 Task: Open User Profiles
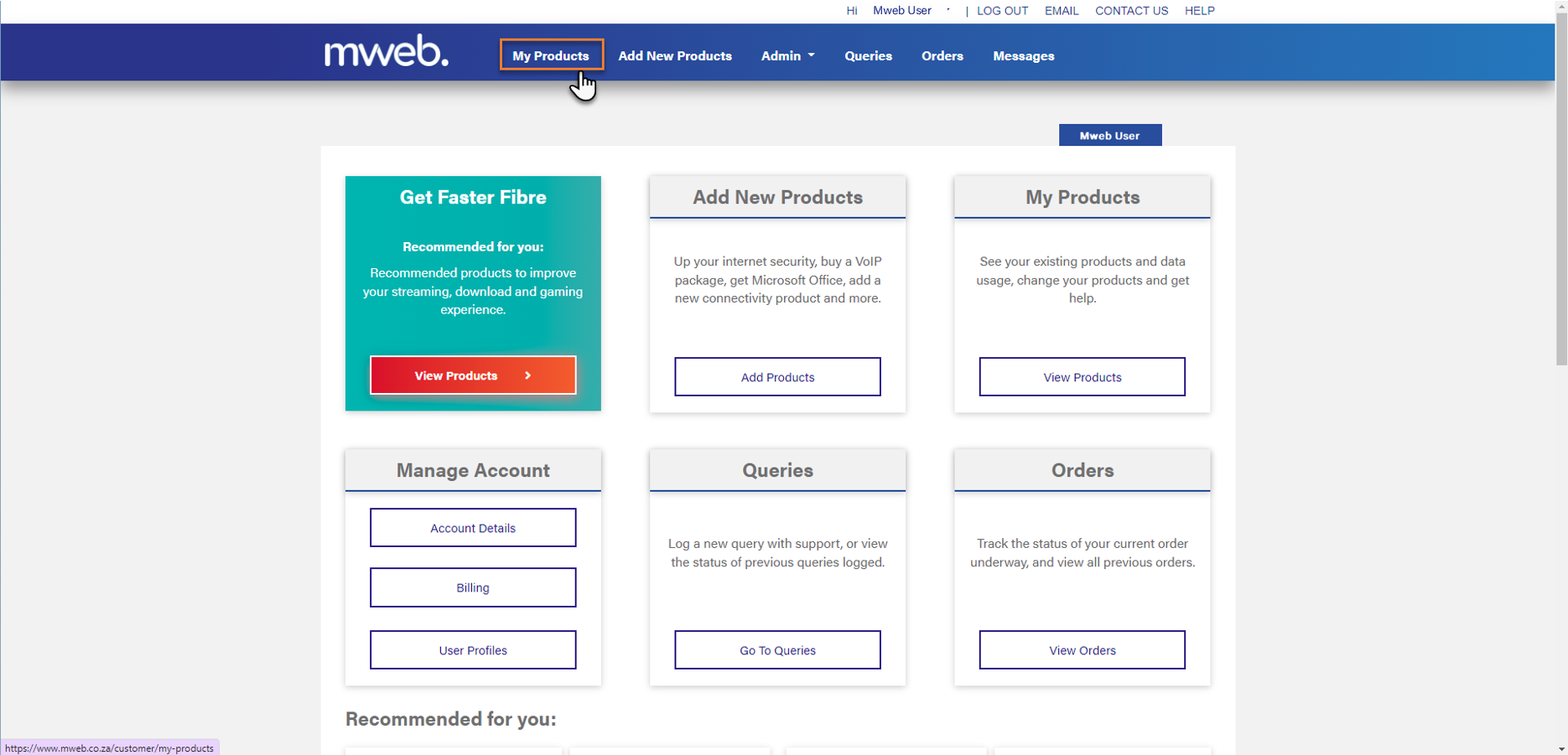[473, 650]
